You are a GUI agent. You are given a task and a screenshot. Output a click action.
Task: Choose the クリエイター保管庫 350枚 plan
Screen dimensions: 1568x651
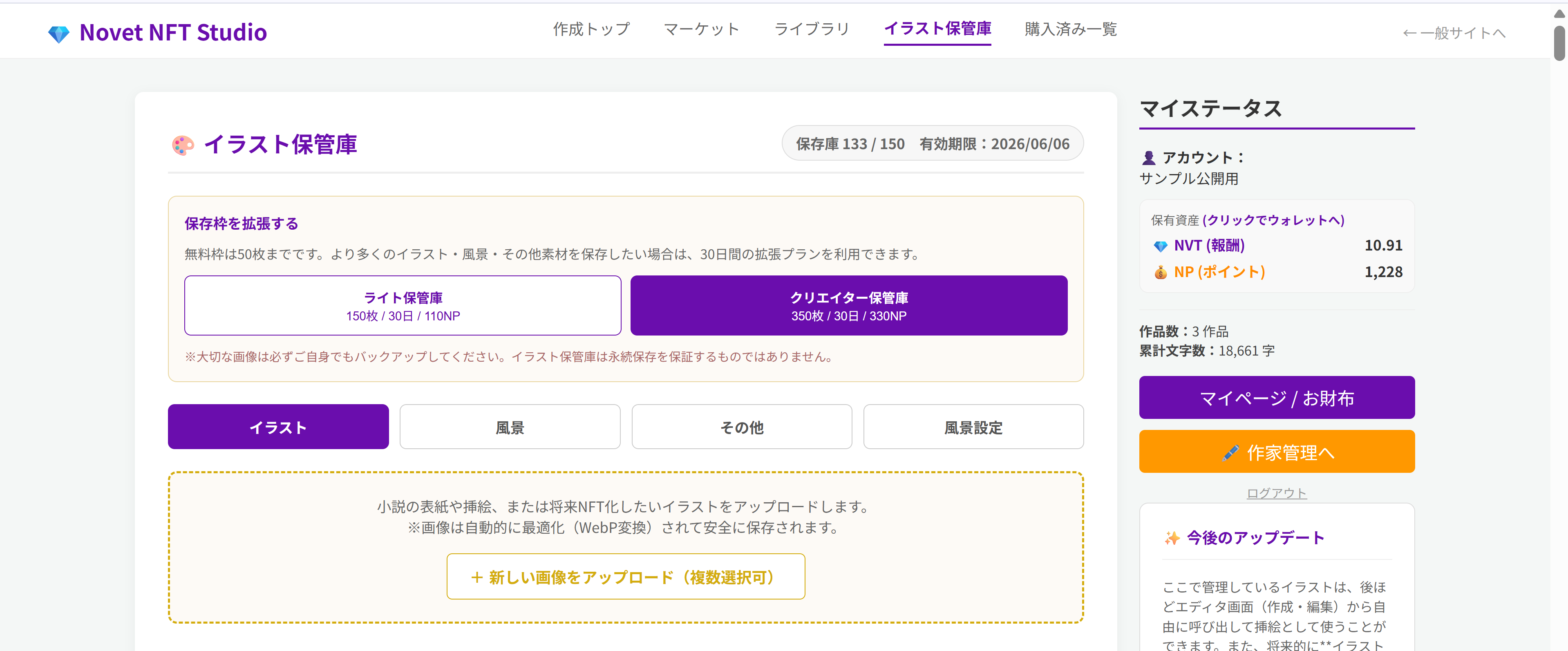point(848,306)
